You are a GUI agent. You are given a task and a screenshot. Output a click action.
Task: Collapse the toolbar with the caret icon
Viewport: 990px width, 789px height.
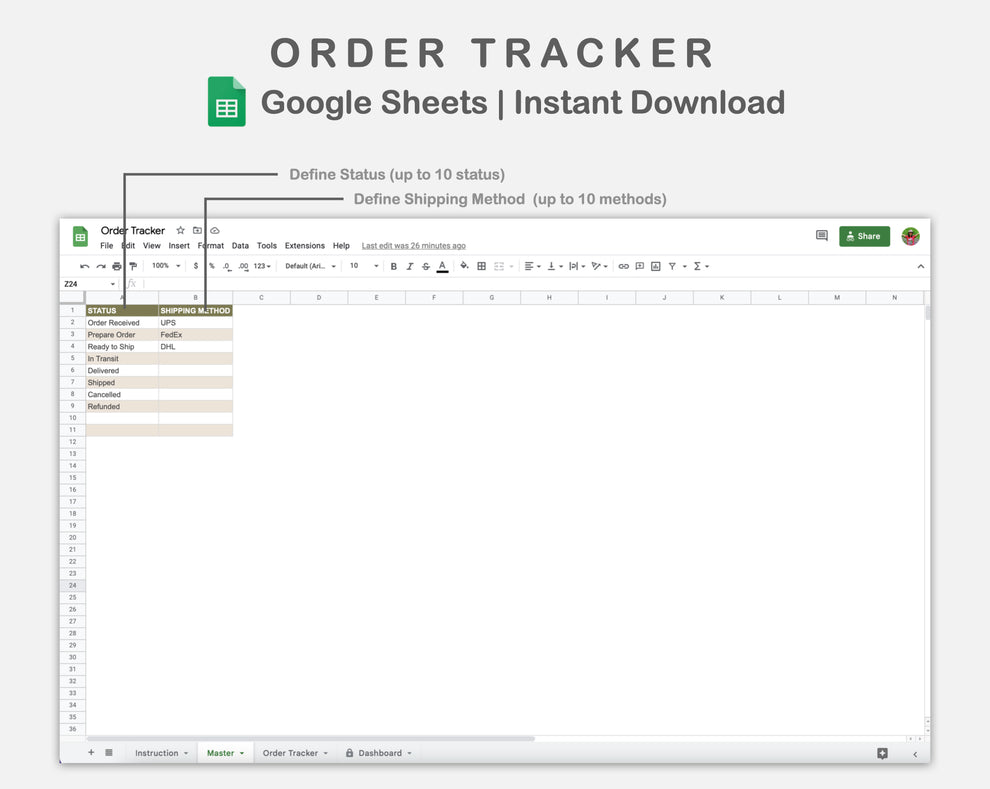(x=920, y=266)
